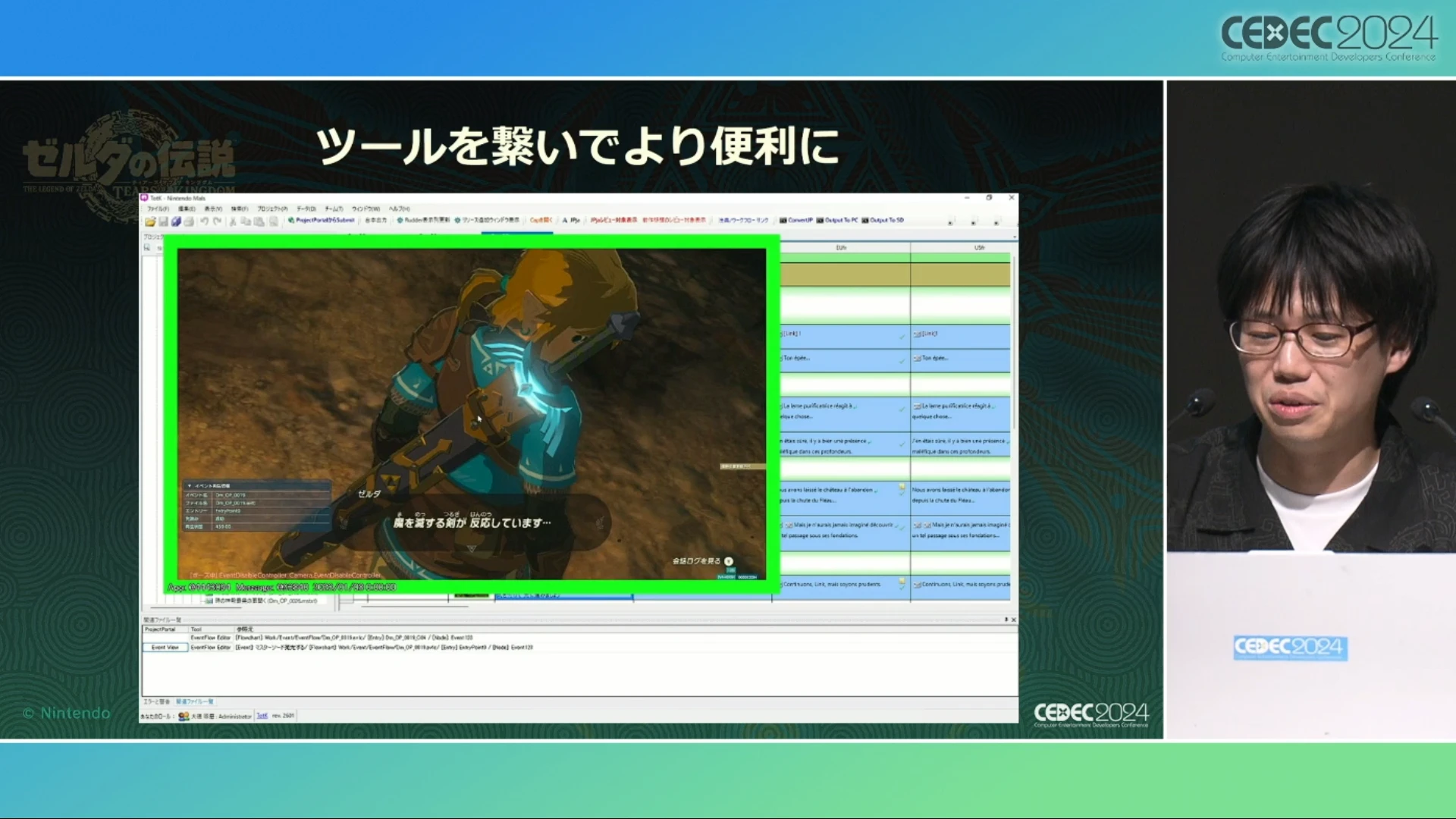Screen dimensions: 1456x819
Task: Click the Save floppy disk icon
Action: point(163,221)
